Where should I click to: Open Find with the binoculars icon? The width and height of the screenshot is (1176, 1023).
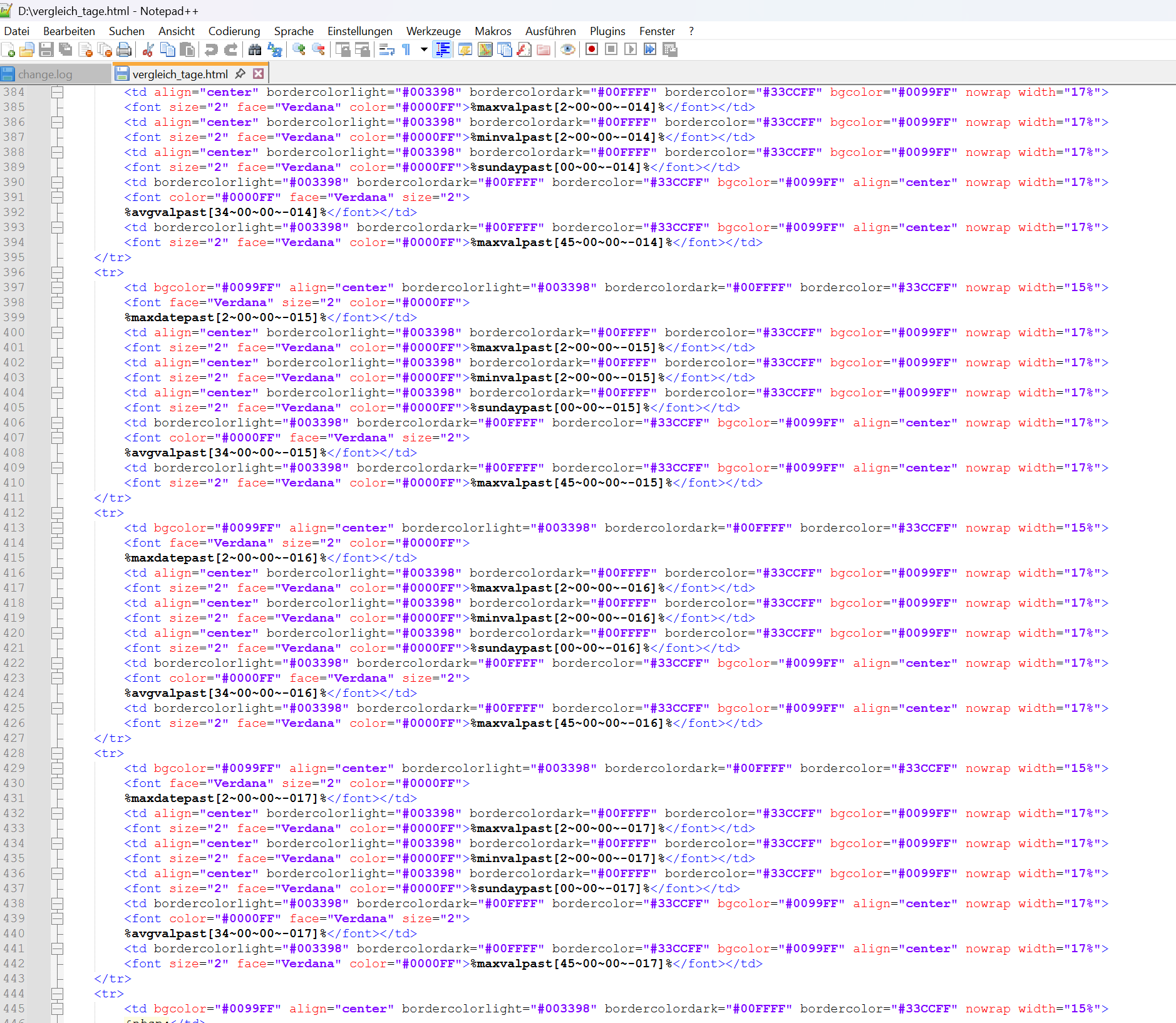point(255,49)
